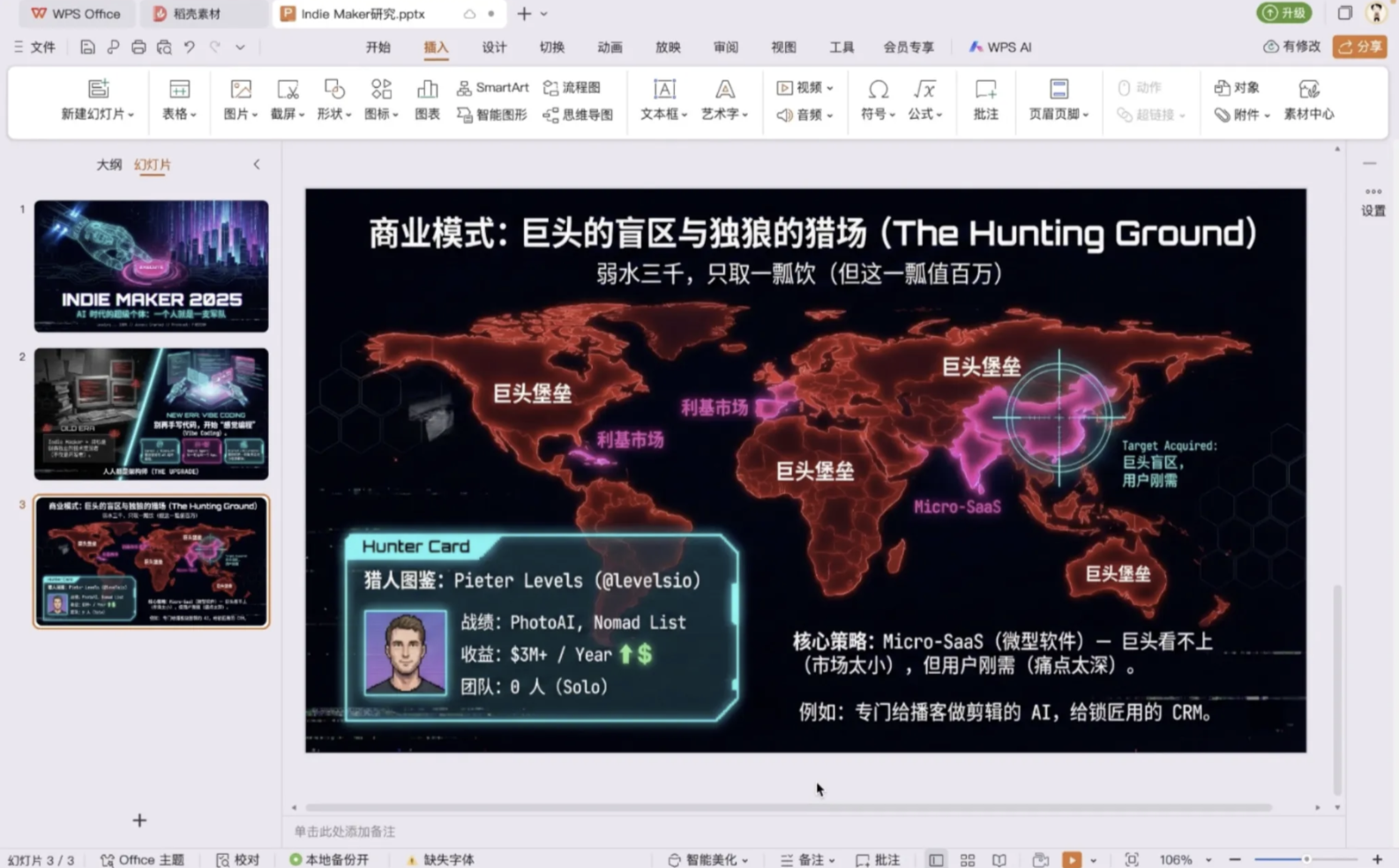The width and height of the screenshot is (1399, 868).
Task: Select slide 1 INDIE MAKER 2025 thumbnail
Action: point(152,266)
